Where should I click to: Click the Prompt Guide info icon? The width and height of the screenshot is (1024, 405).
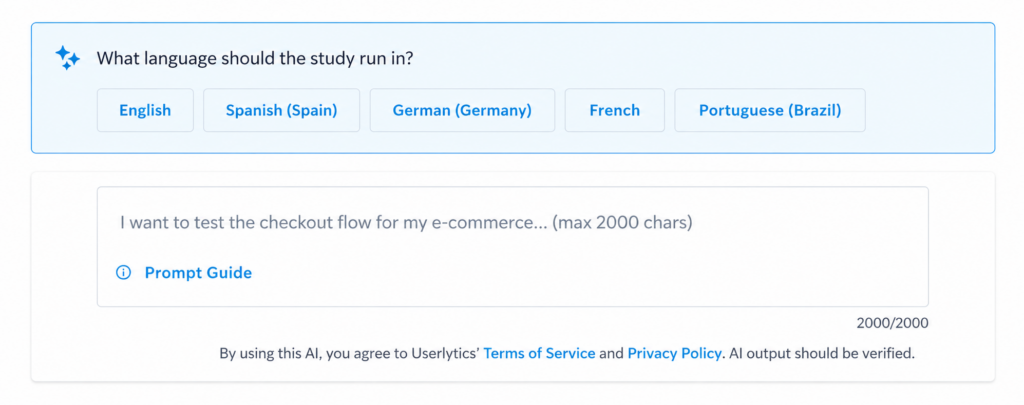point(123,272)
